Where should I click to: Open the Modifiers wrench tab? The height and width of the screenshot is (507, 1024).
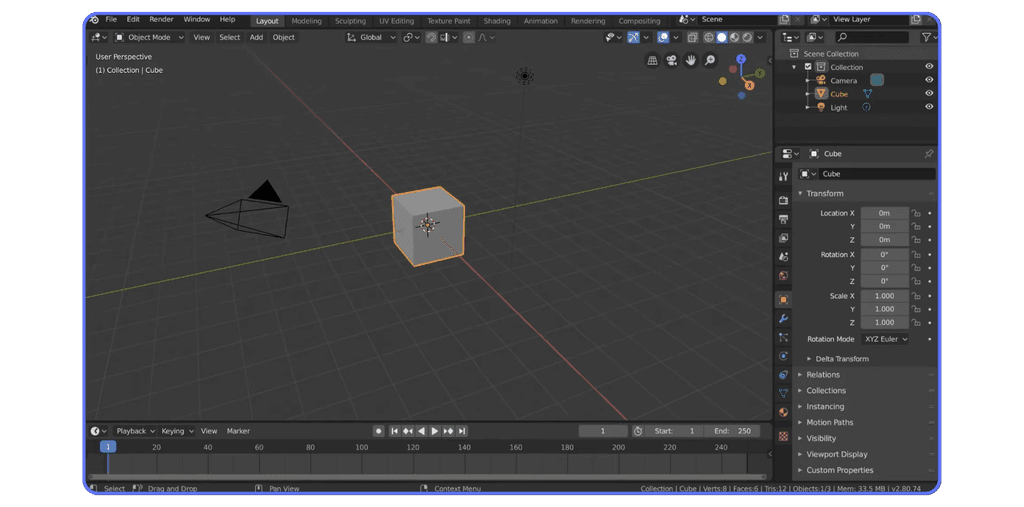784,319
